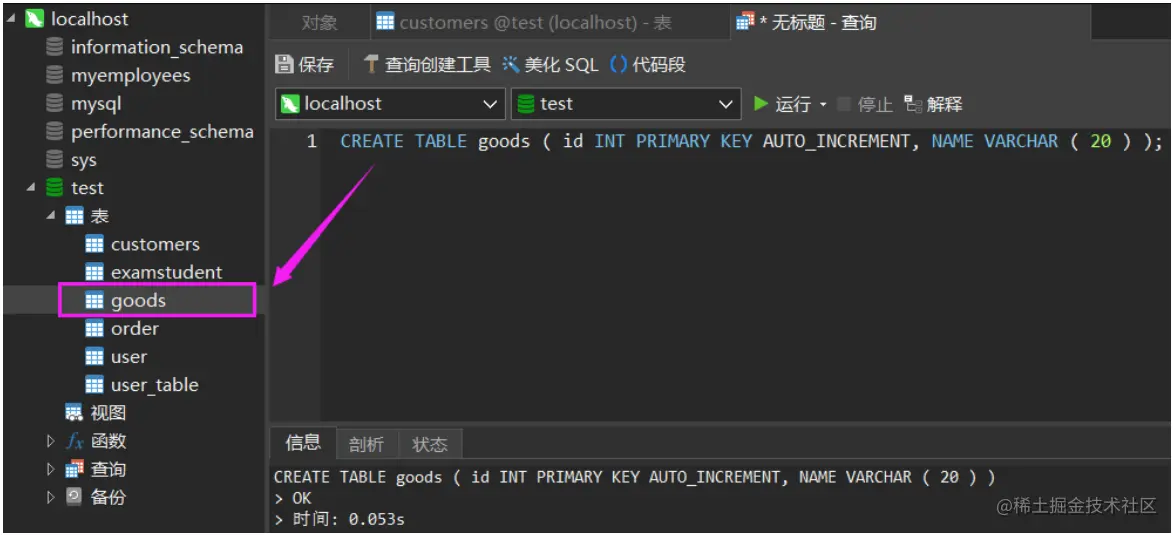Click the 函数 fx functions icon

click(74, 441)
